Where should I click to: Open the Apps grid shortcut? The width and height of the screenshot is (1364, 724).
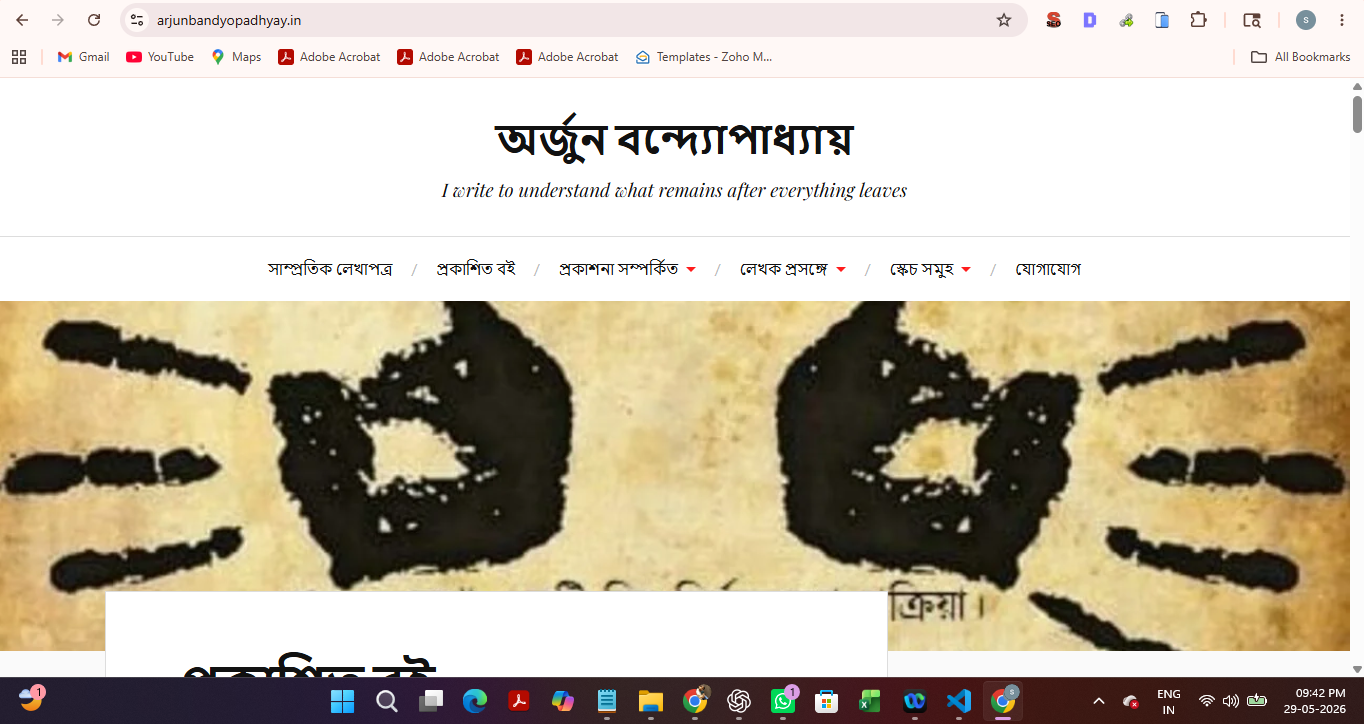click(x=19, y=57)
